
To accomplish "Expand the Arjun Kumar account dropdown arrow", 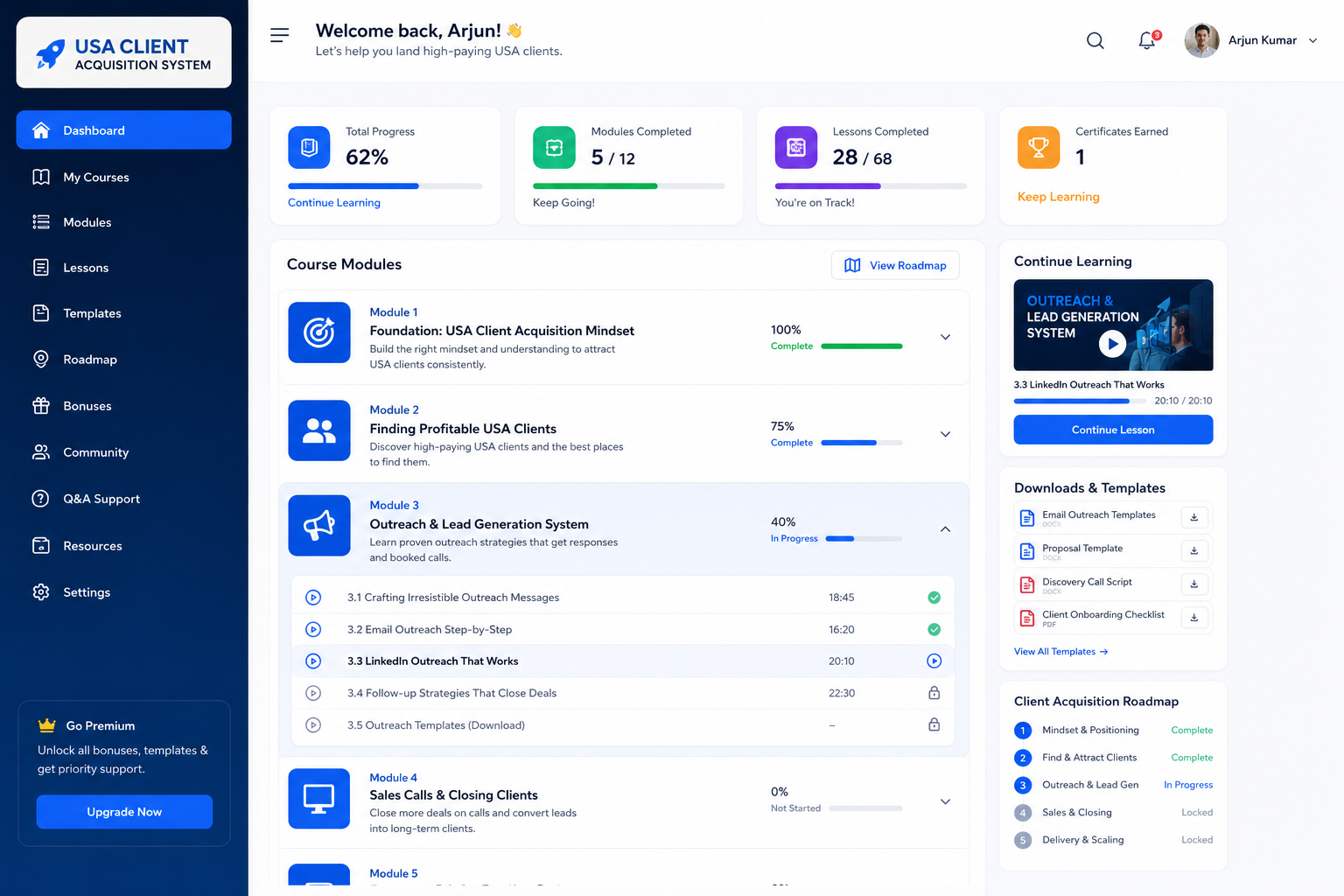I will pos(1312,40).
